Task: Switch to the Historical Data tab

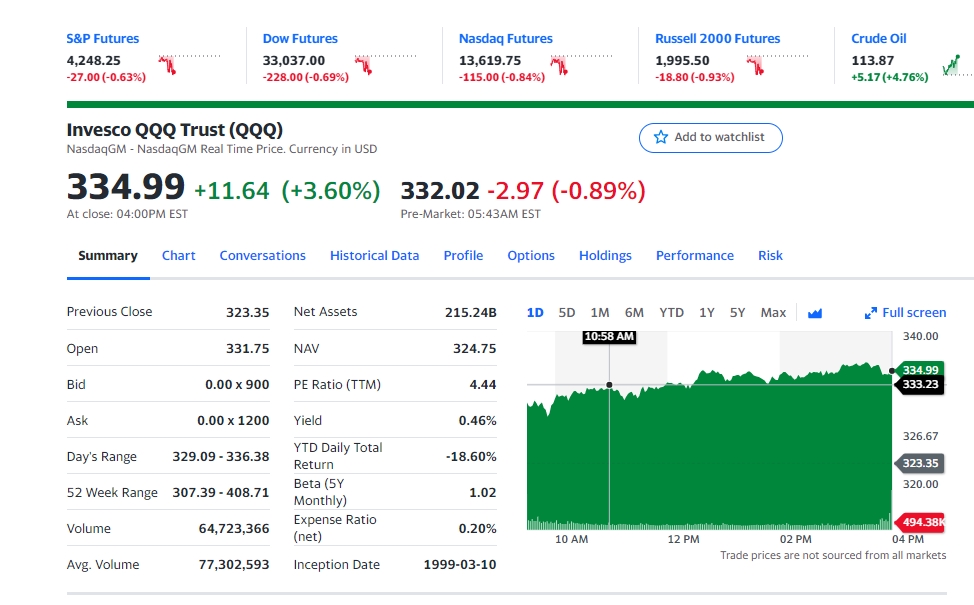Action: [374, 256]
